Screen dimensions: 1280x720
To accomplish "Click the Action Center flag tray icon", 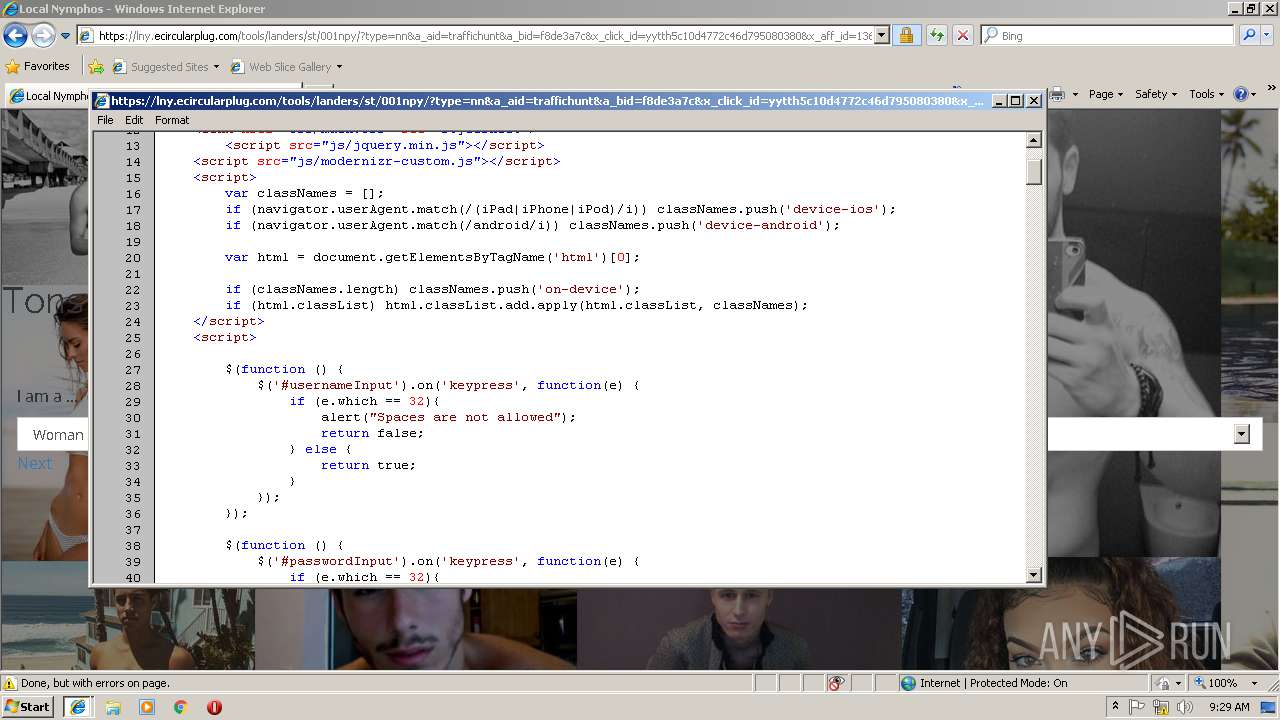I will pos(1137,707).
